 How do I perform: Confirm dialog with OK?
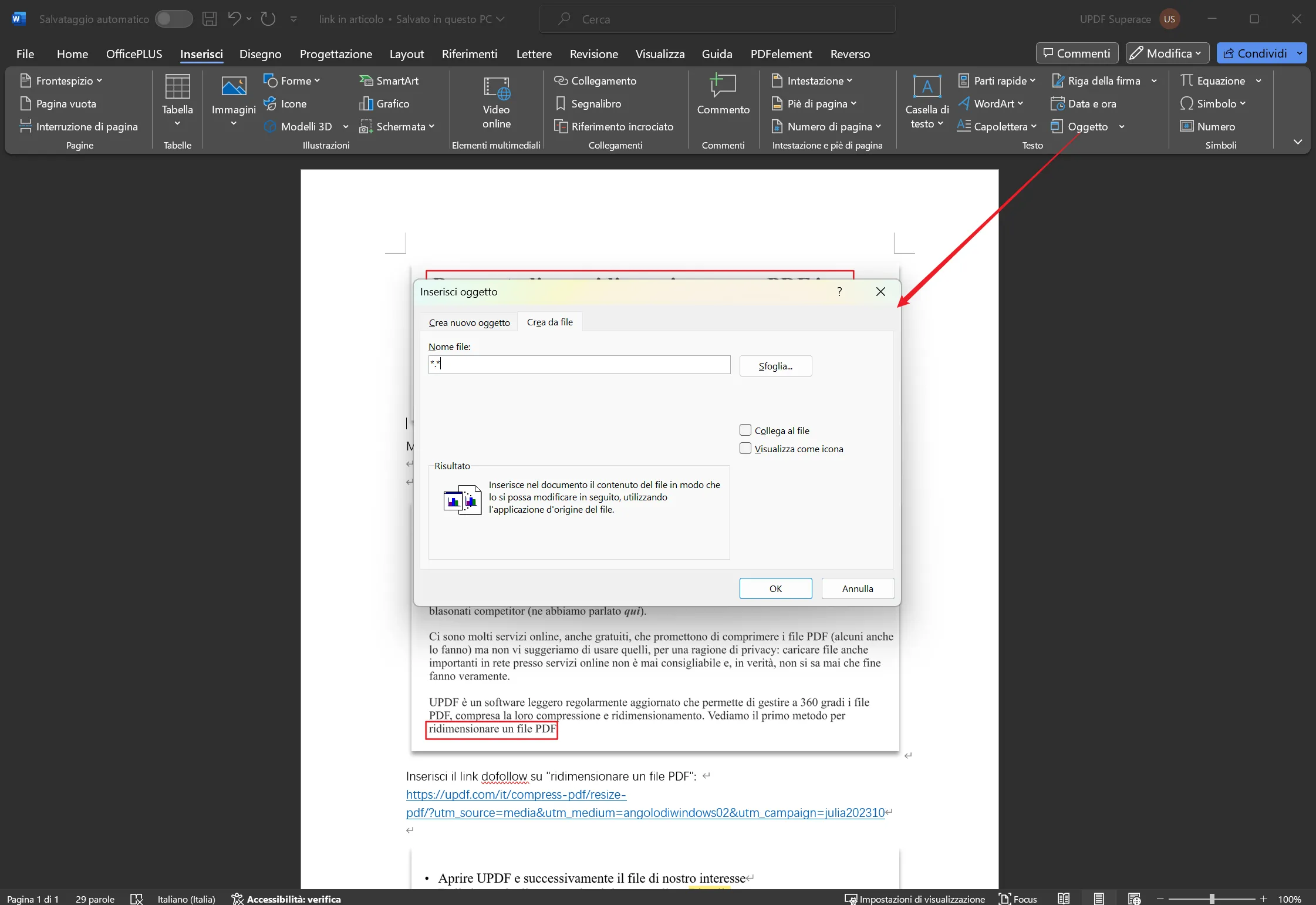[x=775, y=588]
